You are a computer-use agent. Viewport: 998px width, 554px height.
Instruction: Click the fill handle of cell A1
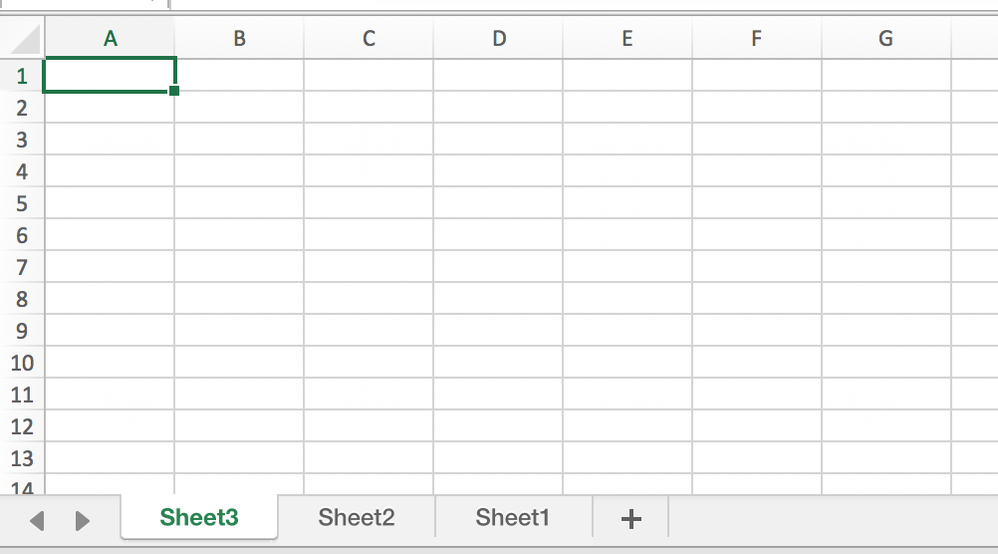pos(174,91)
